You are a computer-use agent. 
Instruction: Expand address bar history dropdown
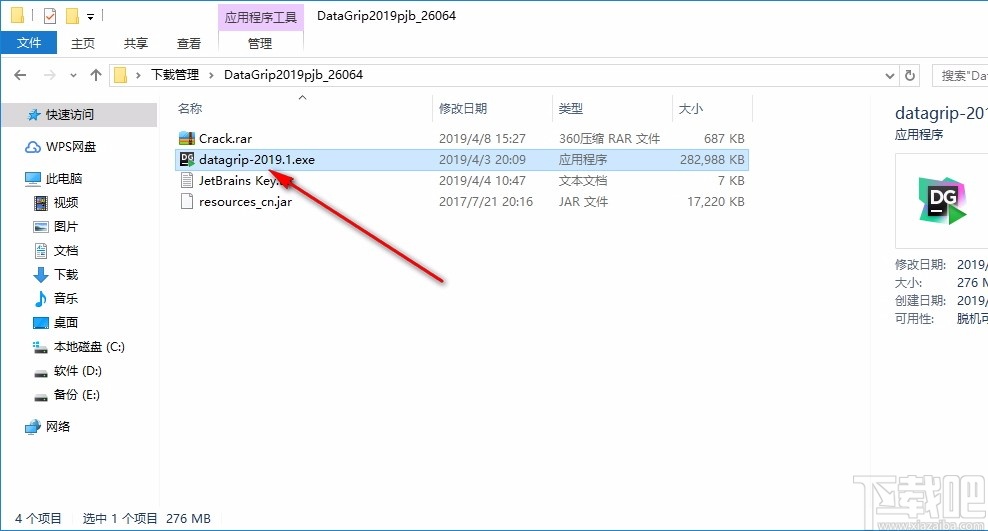[x=890, y=76]
